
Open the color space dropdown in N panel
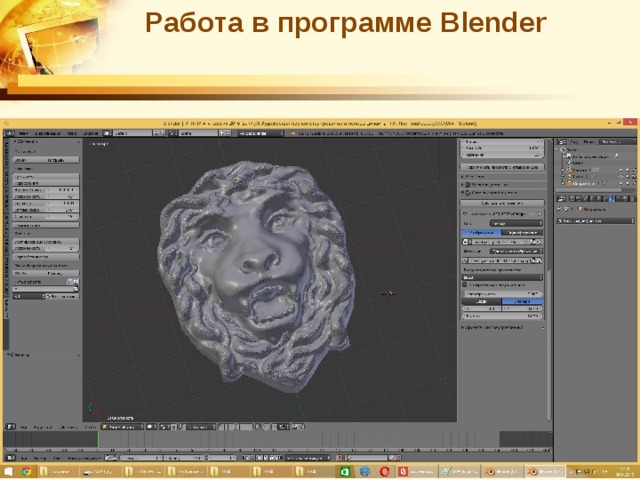pos(502,277)
